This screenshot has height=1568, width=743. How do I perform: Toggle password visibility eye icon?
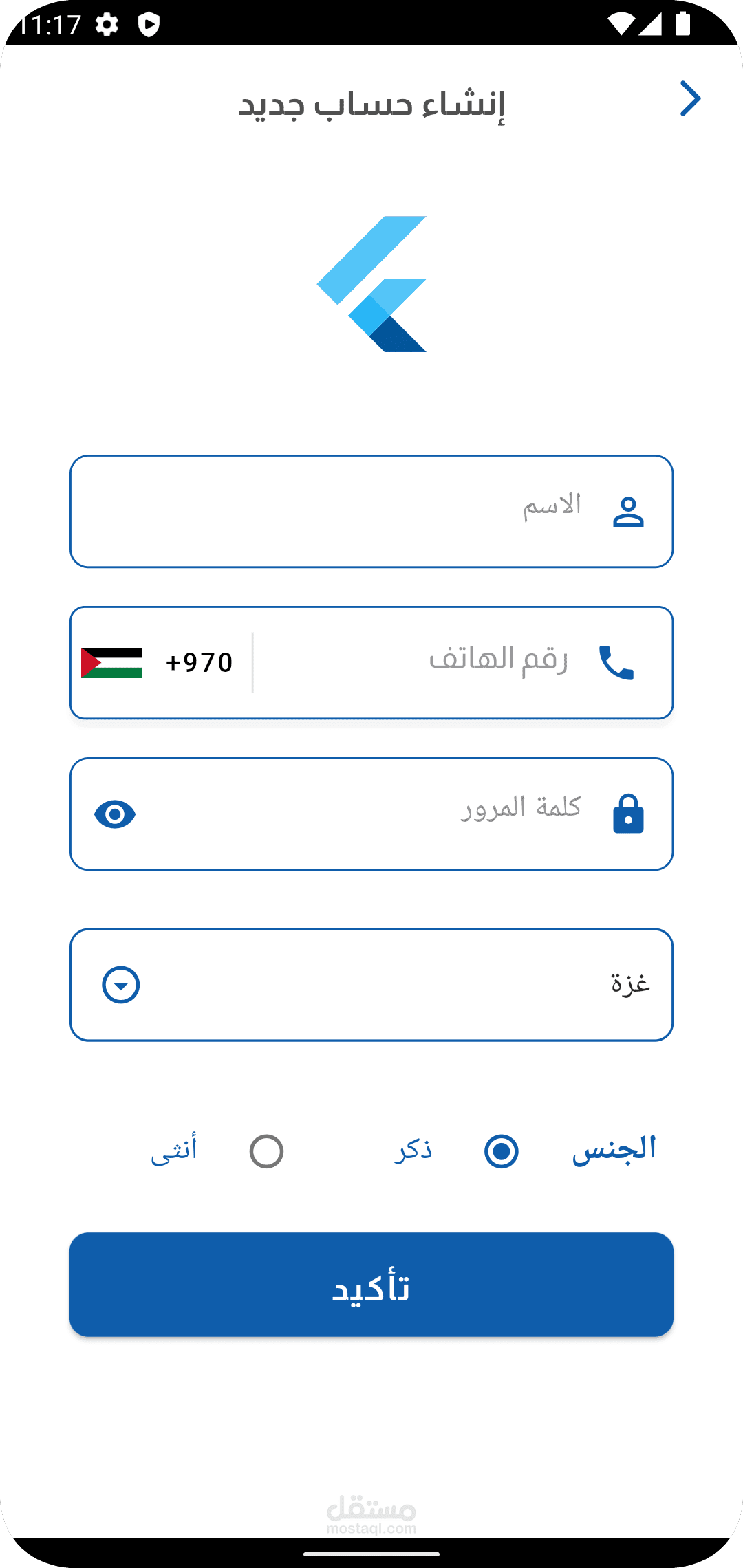tap(115, 814)
